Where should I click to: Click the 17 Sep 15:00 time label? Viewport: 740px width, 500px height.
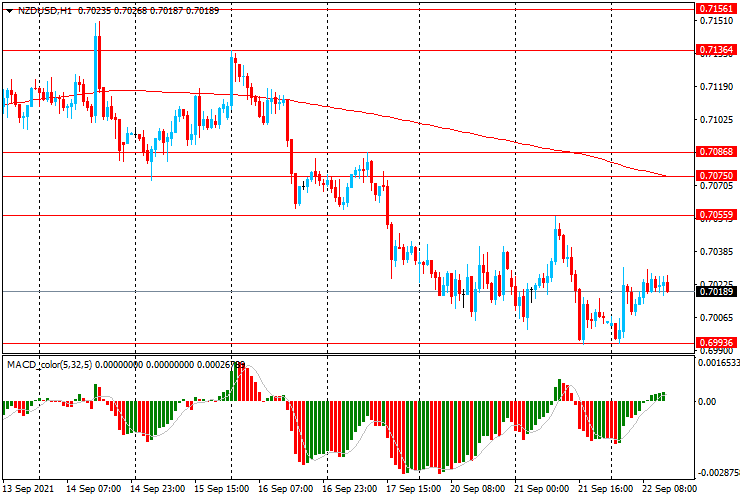click(x=415, y=490)
